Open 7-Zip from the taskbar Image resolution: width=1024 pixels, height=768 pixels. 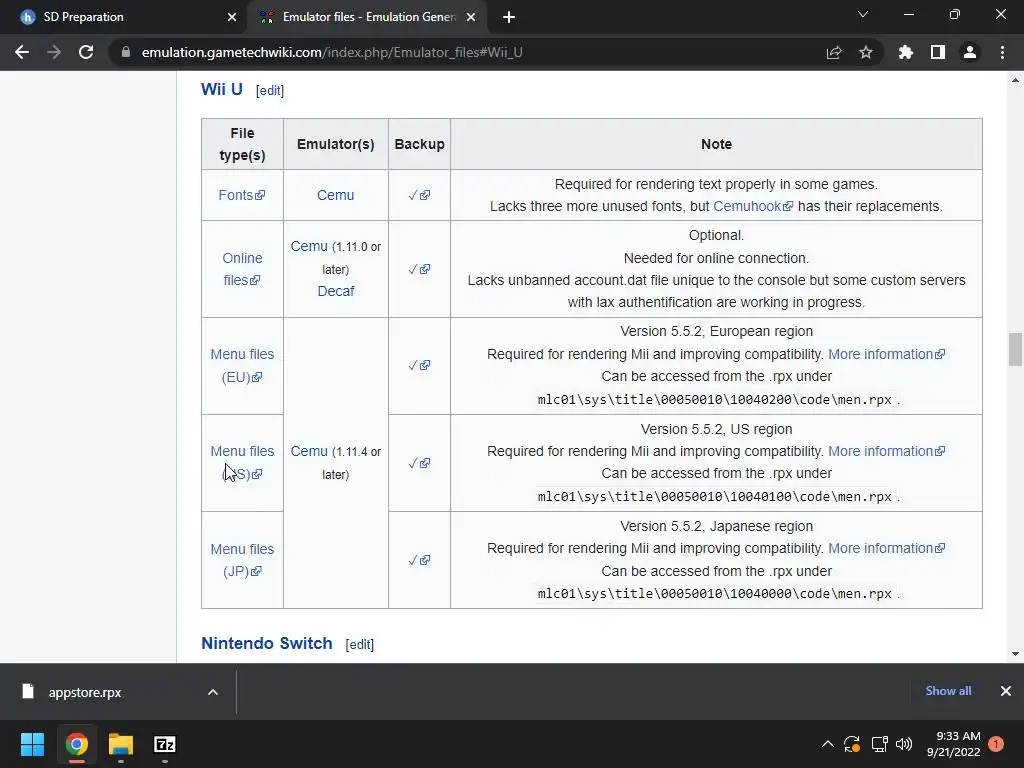click(165, 744)
